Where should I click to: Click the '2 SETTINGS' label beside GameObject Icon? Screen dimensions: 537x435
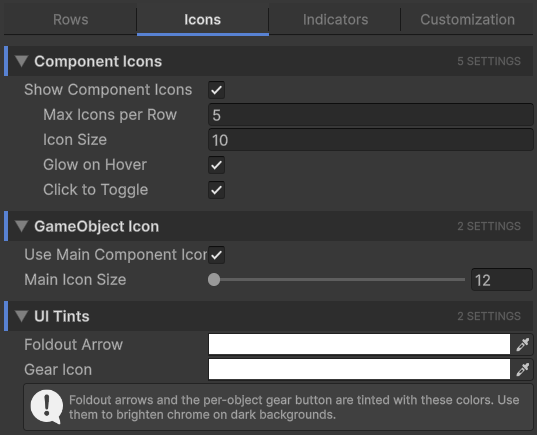click(x=489, y=226)
